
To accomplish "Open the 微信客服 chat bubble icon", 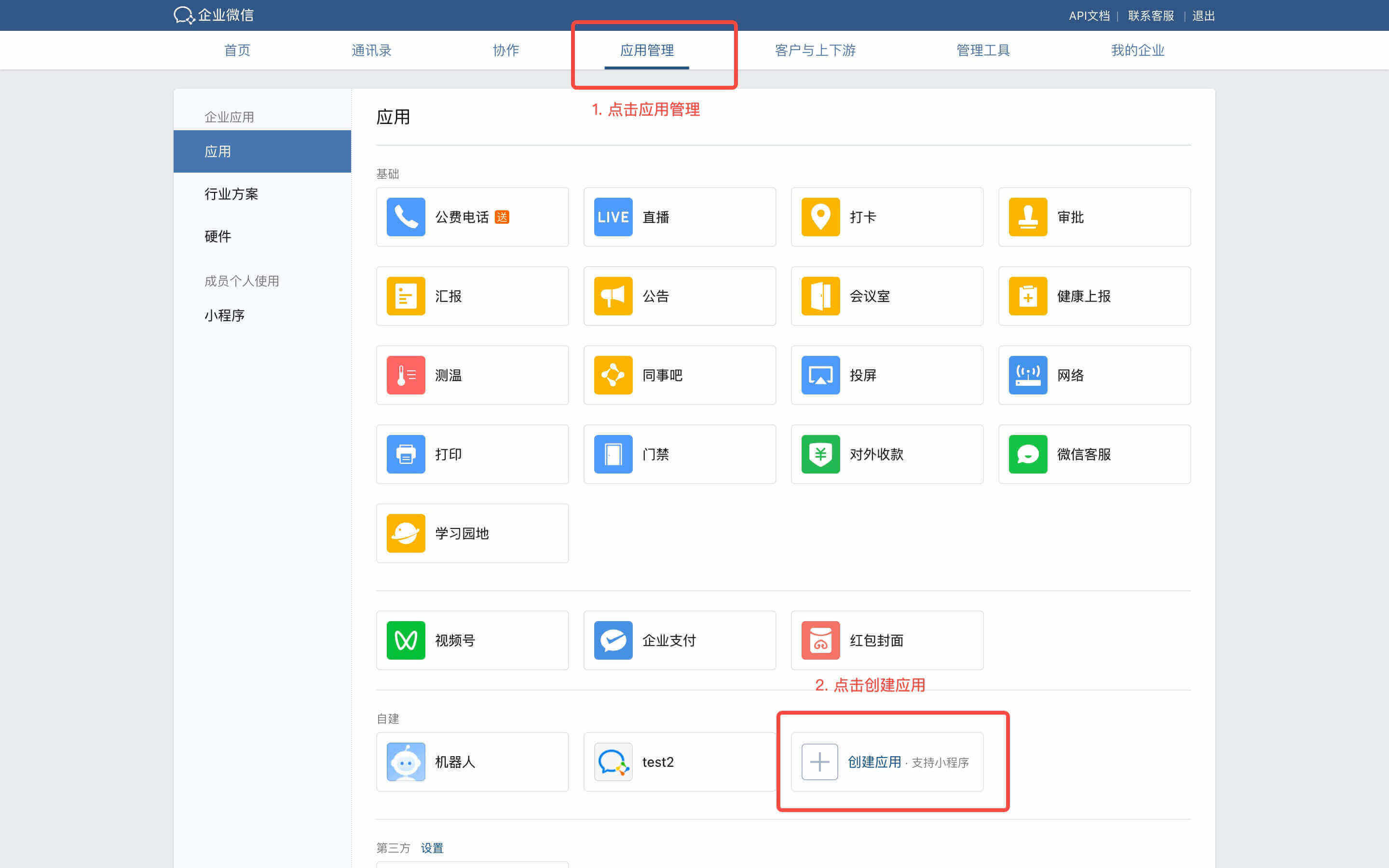I will [x=1027, y=454].
